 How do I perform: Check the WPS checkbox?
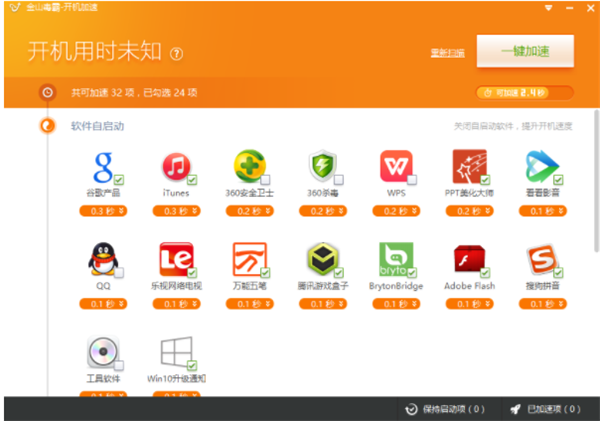(412, 179)
